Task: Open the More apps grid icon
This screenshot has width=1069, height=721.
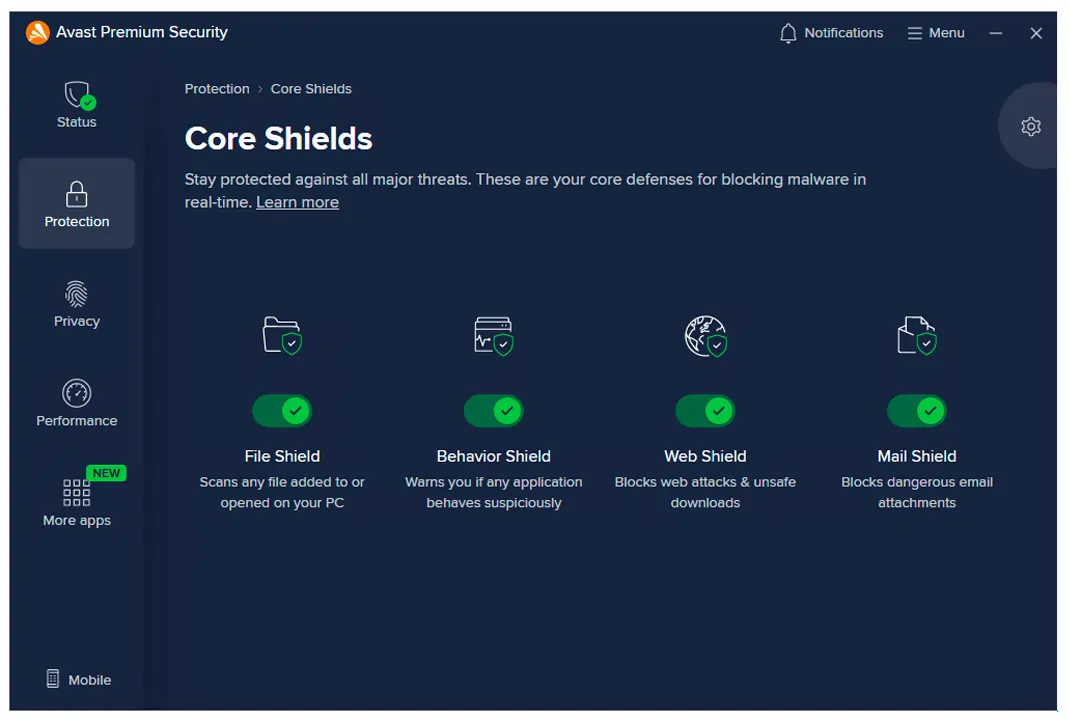Action: (x=76, y=493)
